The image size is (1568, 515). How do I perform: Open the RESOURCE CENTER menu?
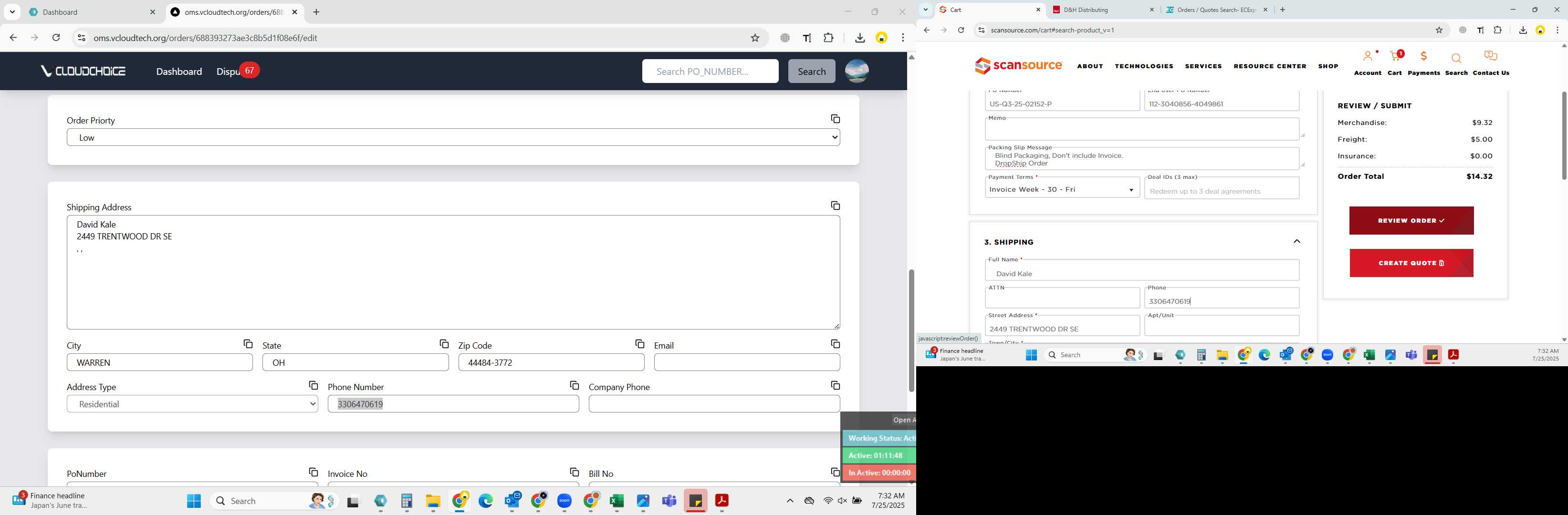pyautogui.click(x=1270, y=66)
